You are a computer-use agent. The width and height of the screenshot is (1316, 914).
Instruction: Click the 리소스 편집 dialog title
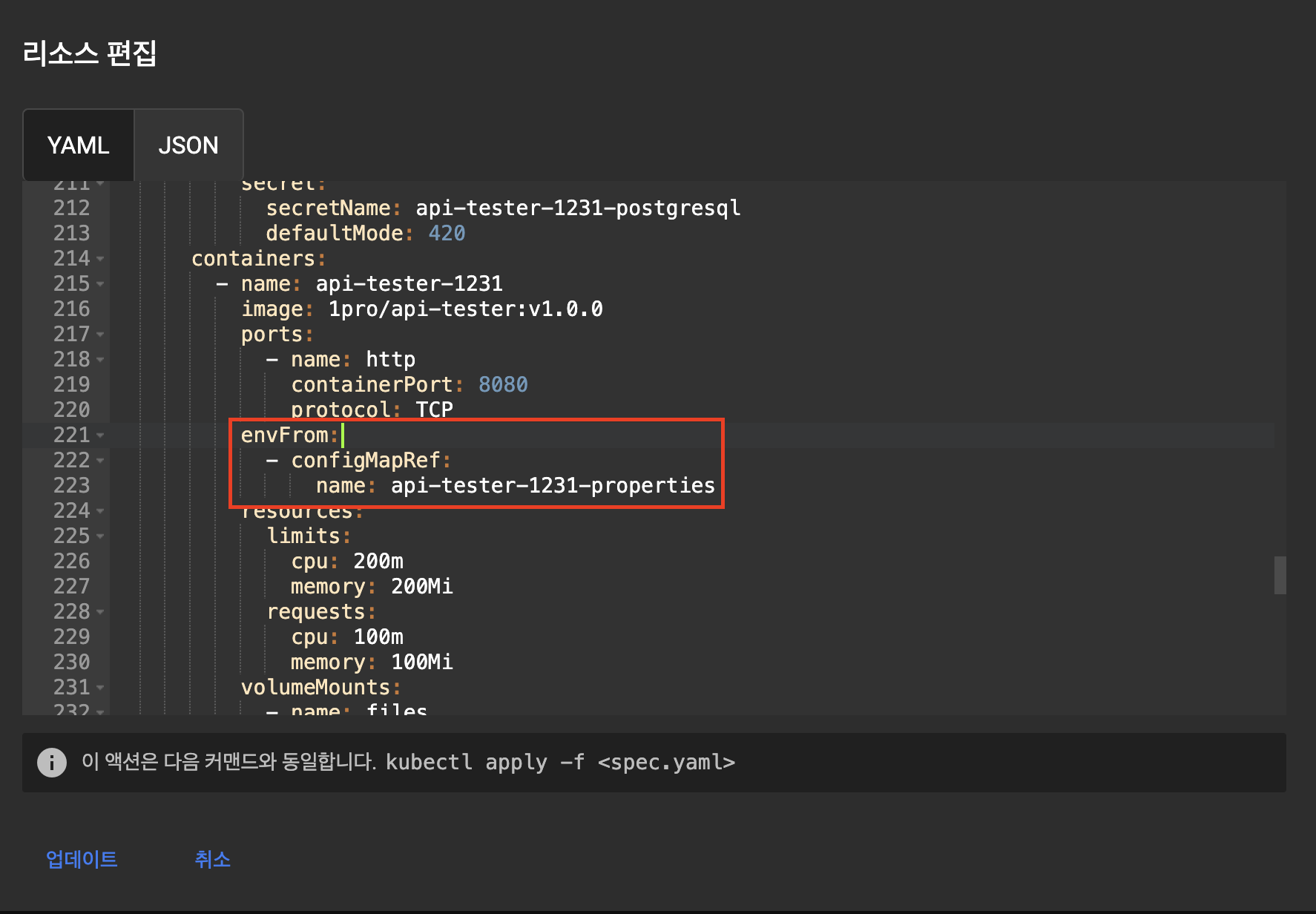coord(89,53)
